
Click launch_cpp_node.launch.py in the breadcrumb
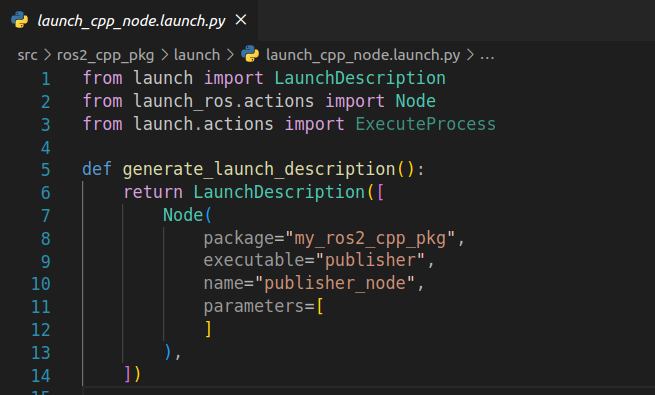point(363,55)
